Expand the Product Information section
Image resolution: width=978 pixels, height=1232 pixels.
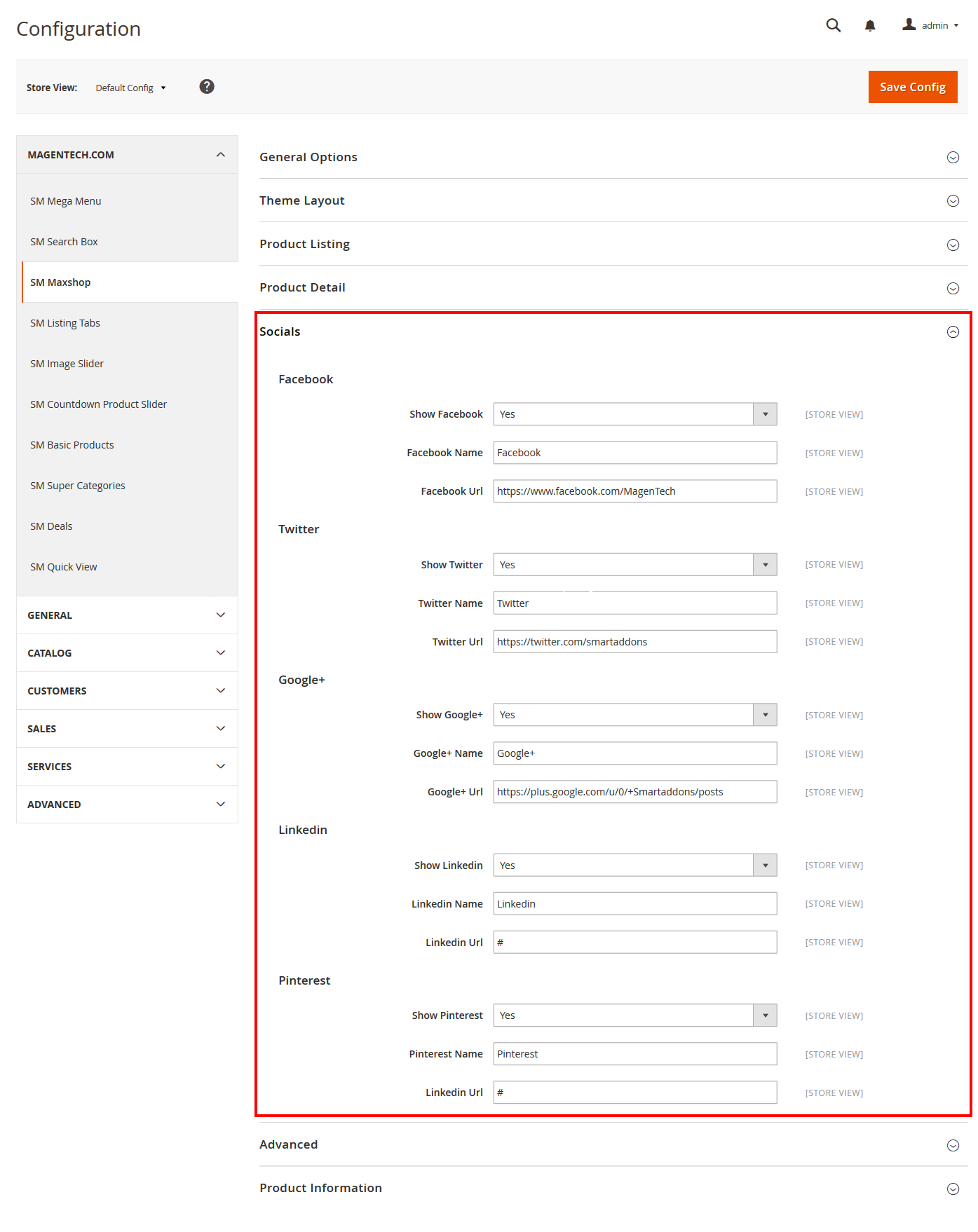[x=613, y=1188]
